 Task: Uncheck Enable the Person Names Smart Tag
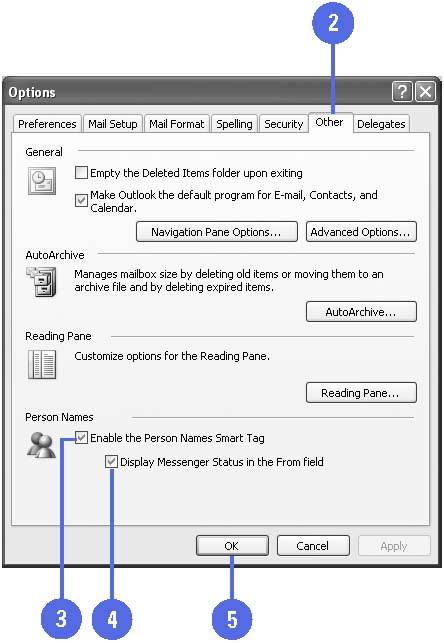pyautogui.click(x=81, y=438)
